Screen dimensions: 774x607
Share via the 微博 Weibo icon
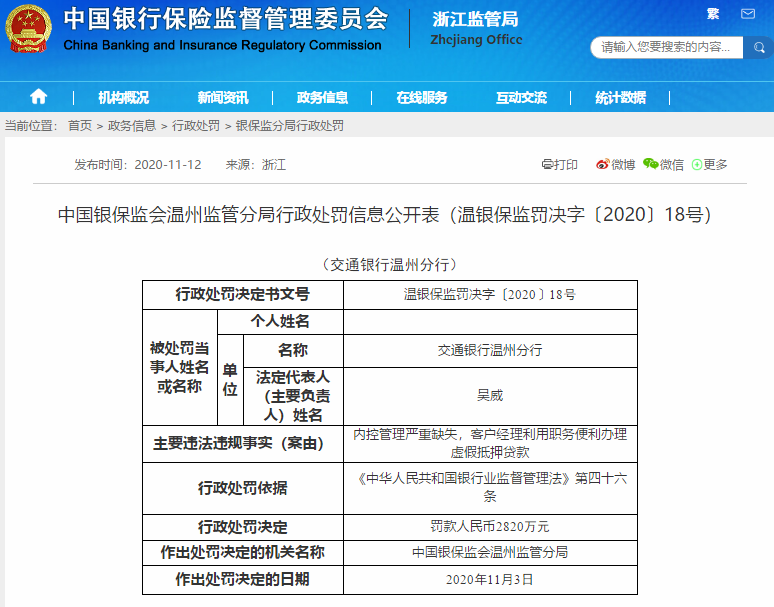(x=615, y=164)
